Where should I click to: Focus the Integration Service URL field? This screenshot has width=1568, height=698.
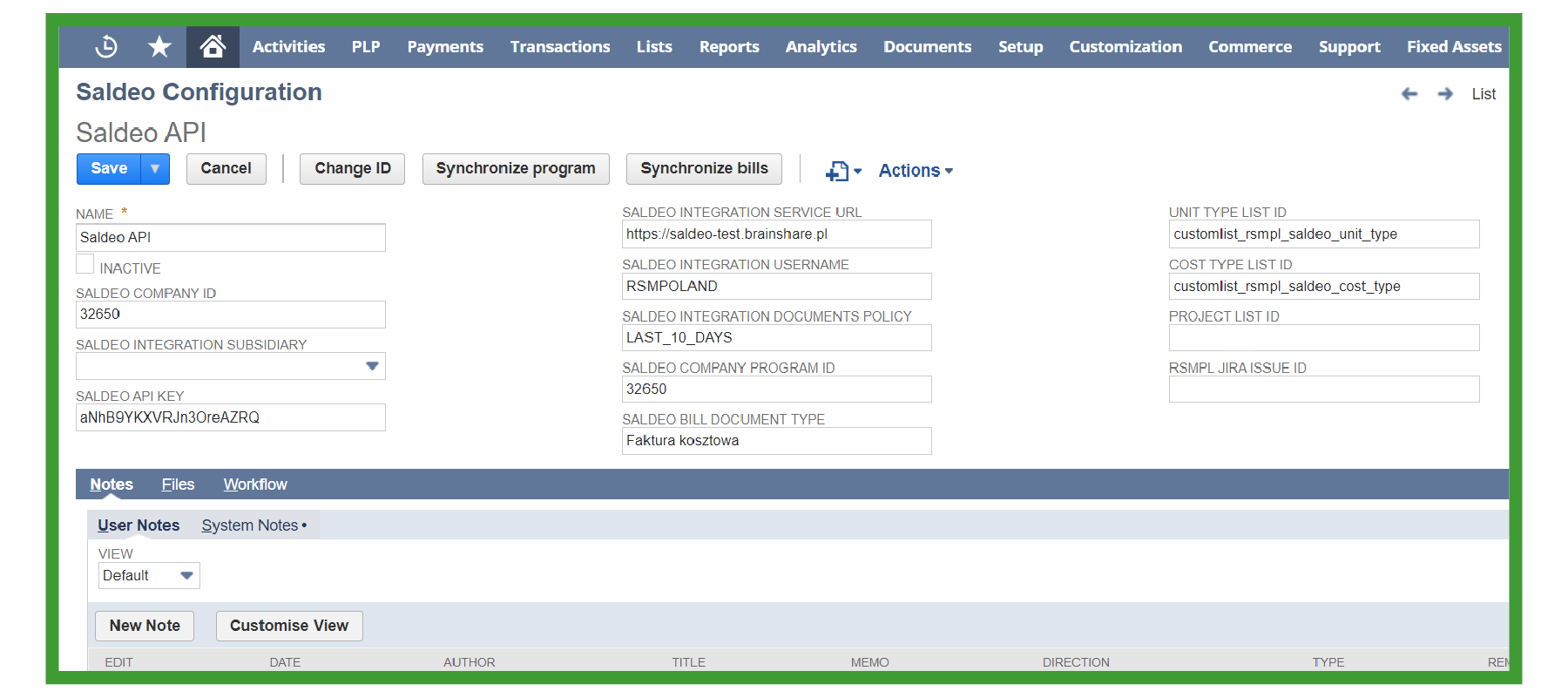(777, 234)
